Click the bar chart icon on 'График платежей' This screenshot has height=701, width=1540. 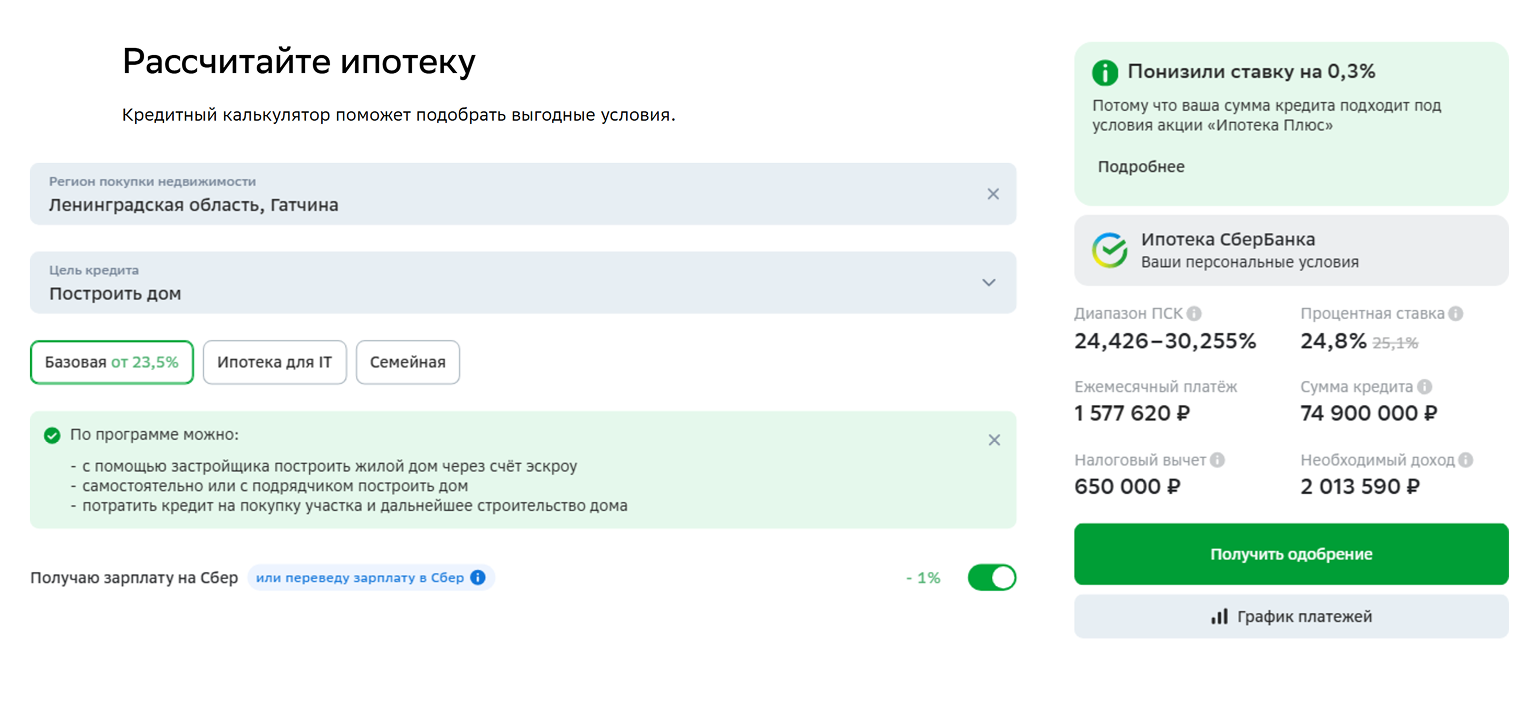point(1219,617)
